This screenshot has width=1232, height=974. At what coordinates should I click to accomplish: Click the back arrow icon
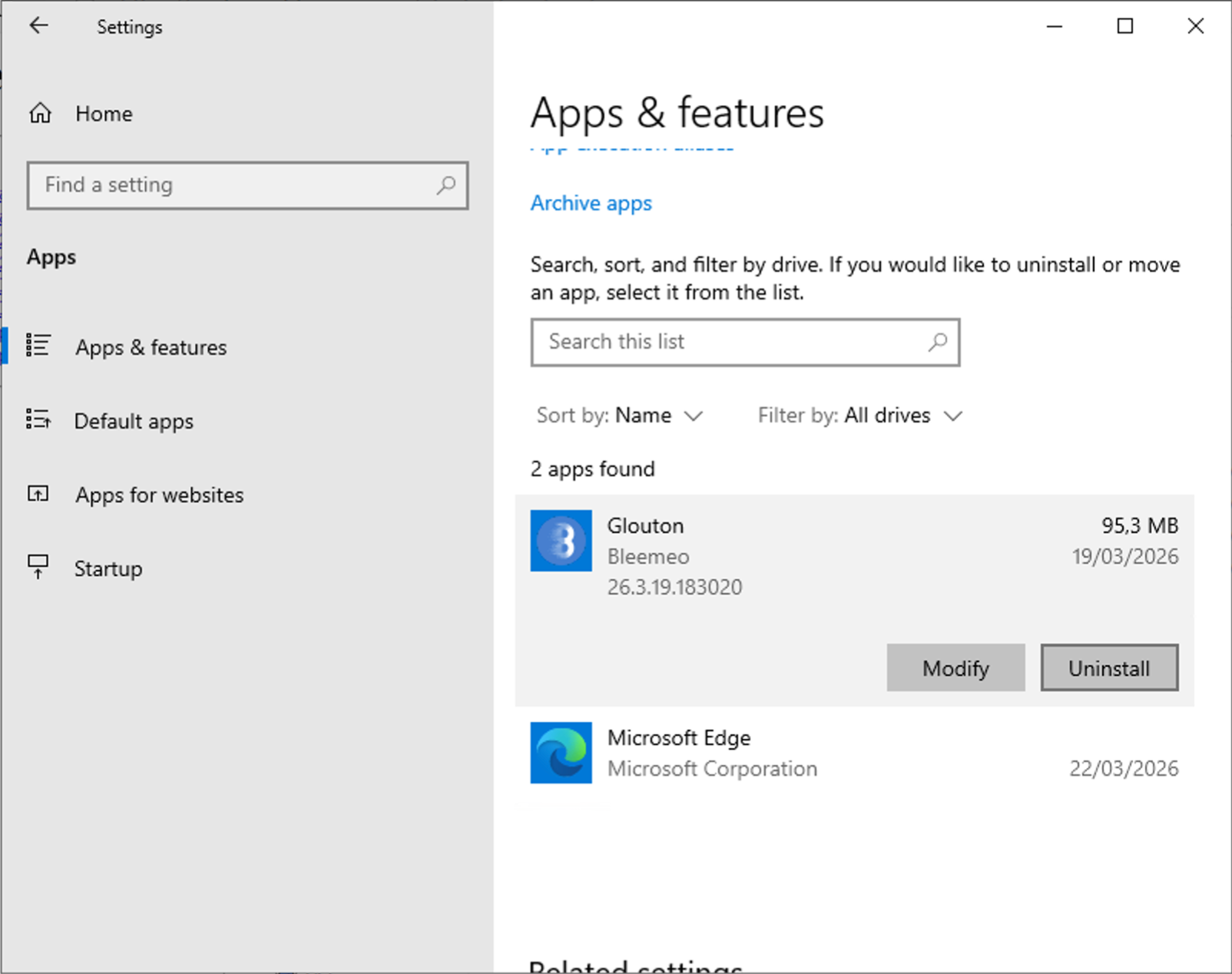click(x=38, y=25)
